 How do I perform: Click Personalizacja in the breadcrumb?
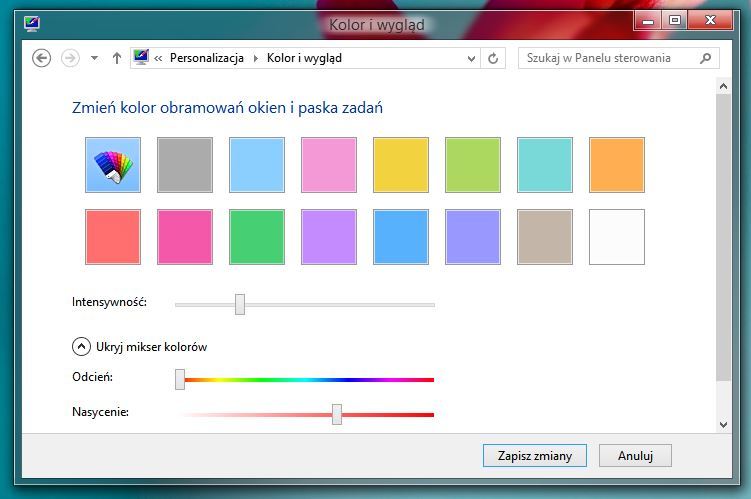tap(206, 58)
